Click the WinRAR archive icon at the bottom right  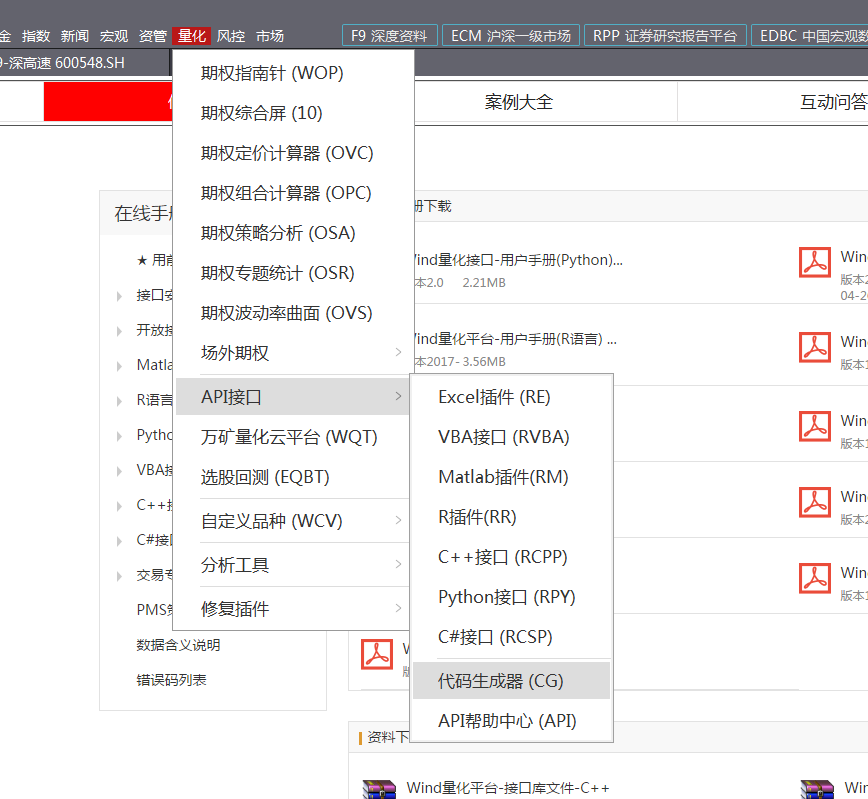coord(815,789)
